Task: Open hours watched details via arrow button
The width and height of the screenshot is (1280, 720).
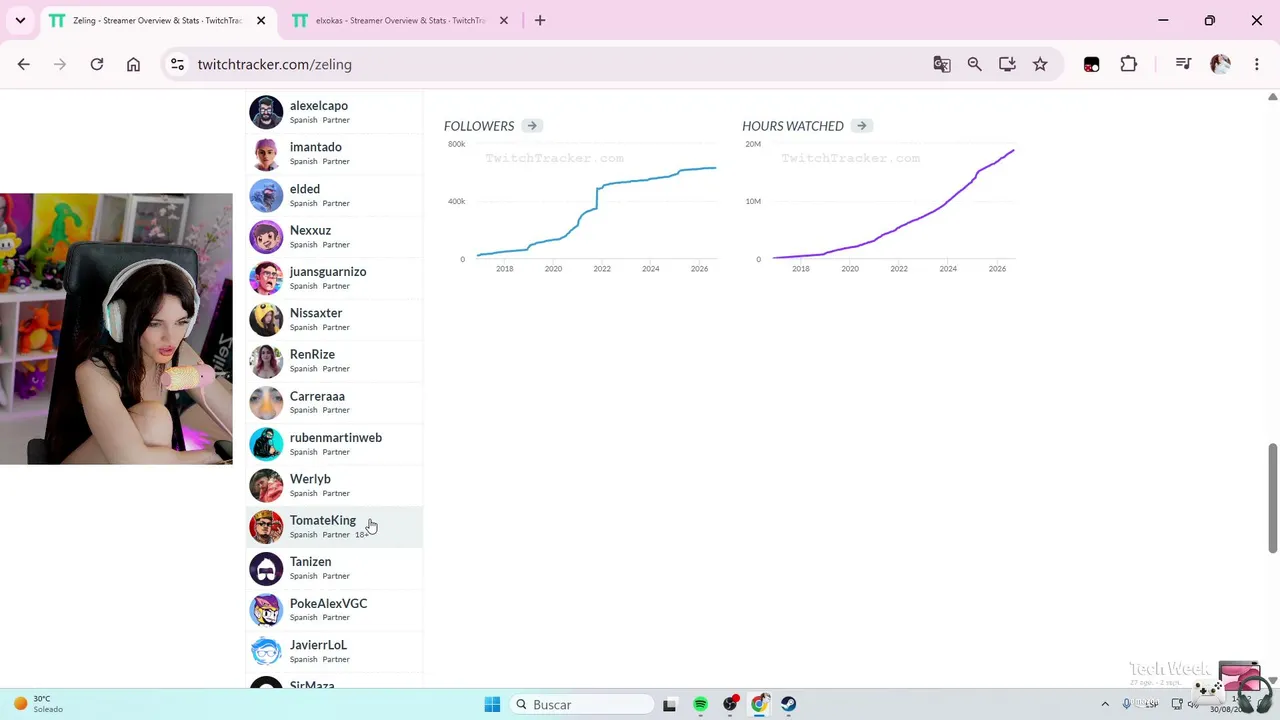Action: (862, 126)
